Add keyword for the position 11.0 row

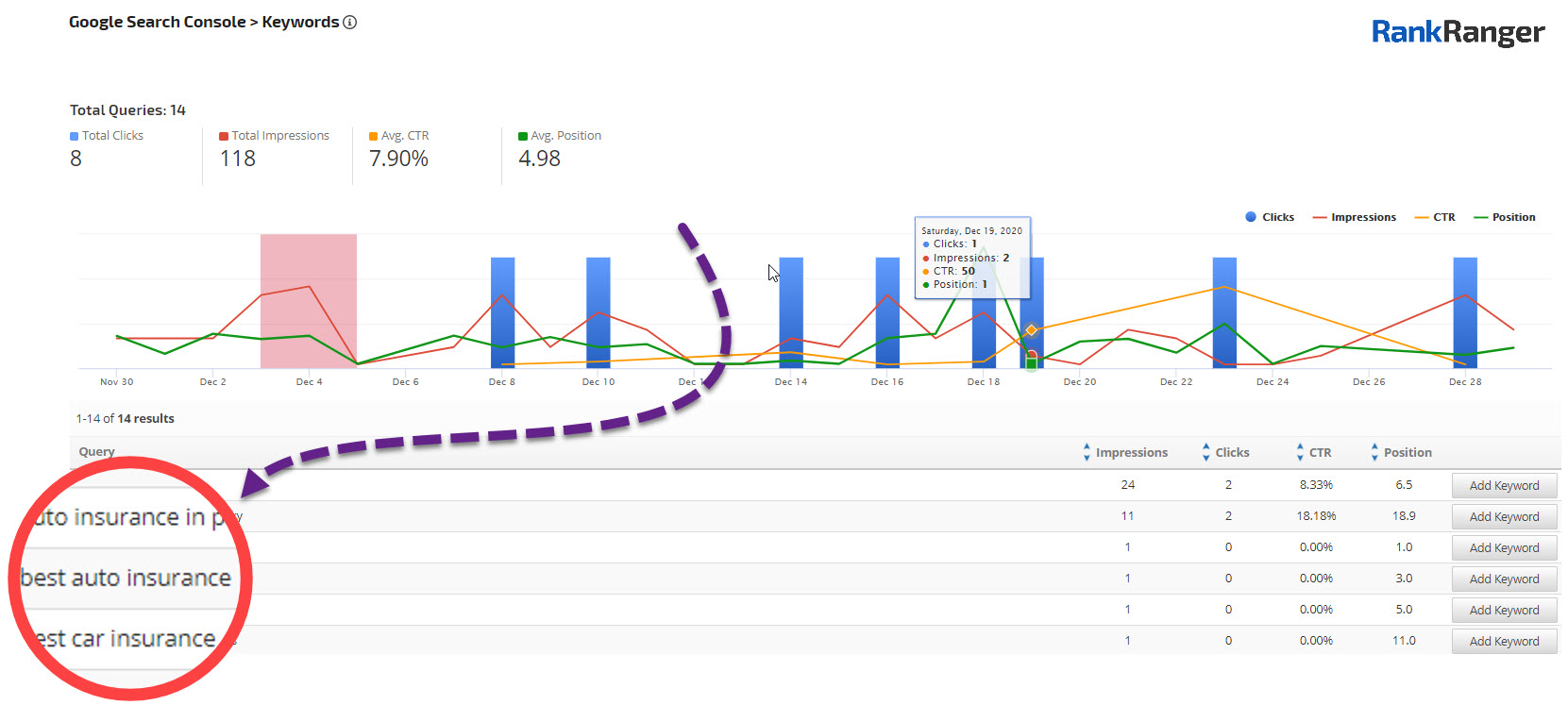coord(1504,642)
